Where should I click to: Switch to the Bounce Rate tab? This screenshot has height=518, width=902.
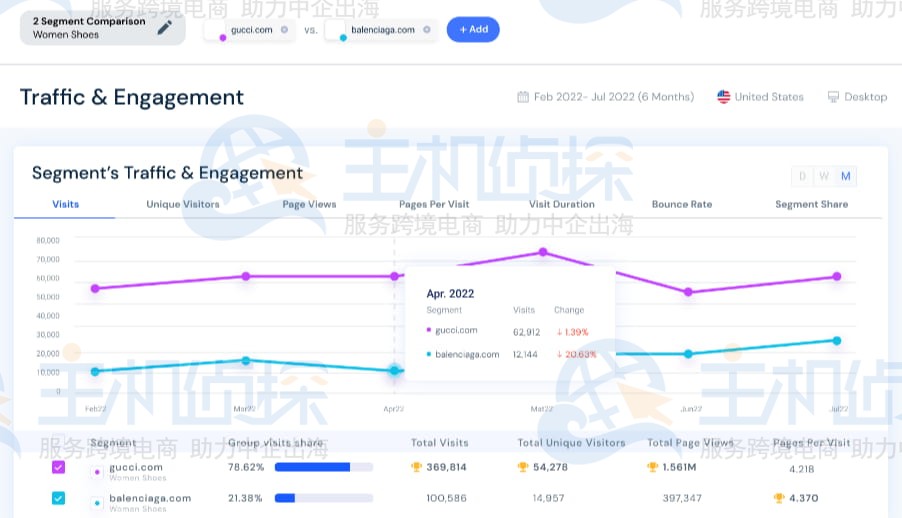click(681, 204)
